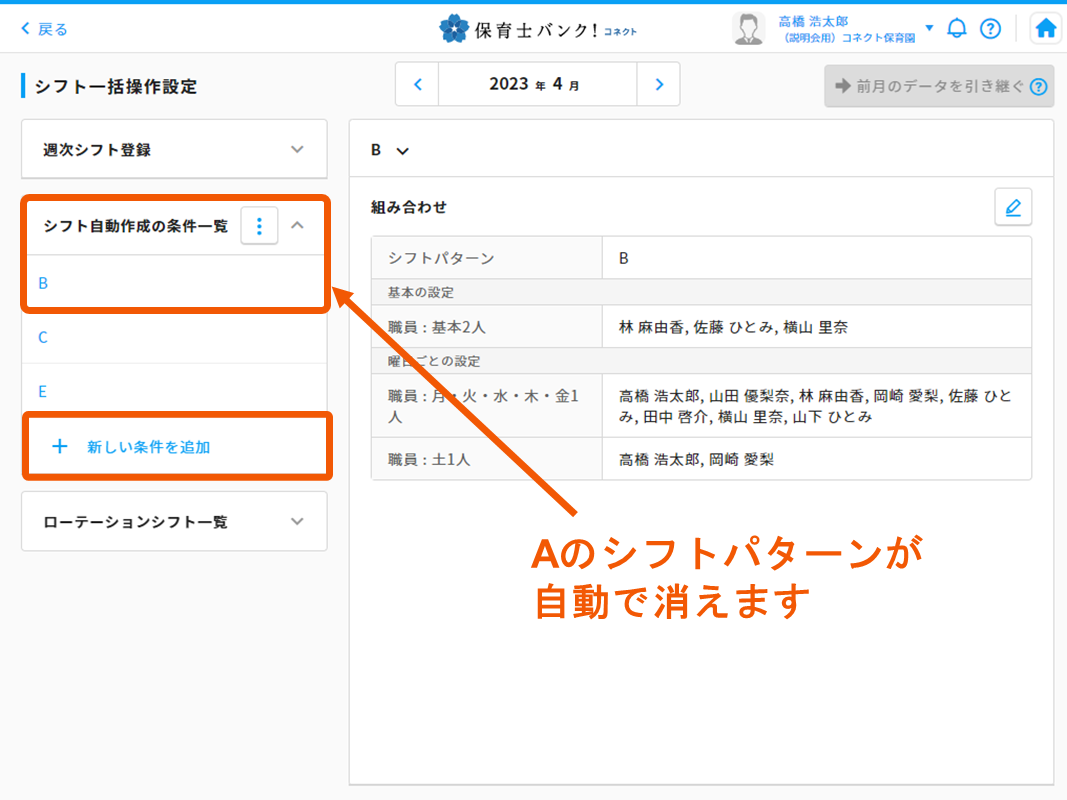Image resolution: width=1067 pixels, height=800 pixels.
Task: Open the B pattern dropdown in right panel
Action: (390, 150)
